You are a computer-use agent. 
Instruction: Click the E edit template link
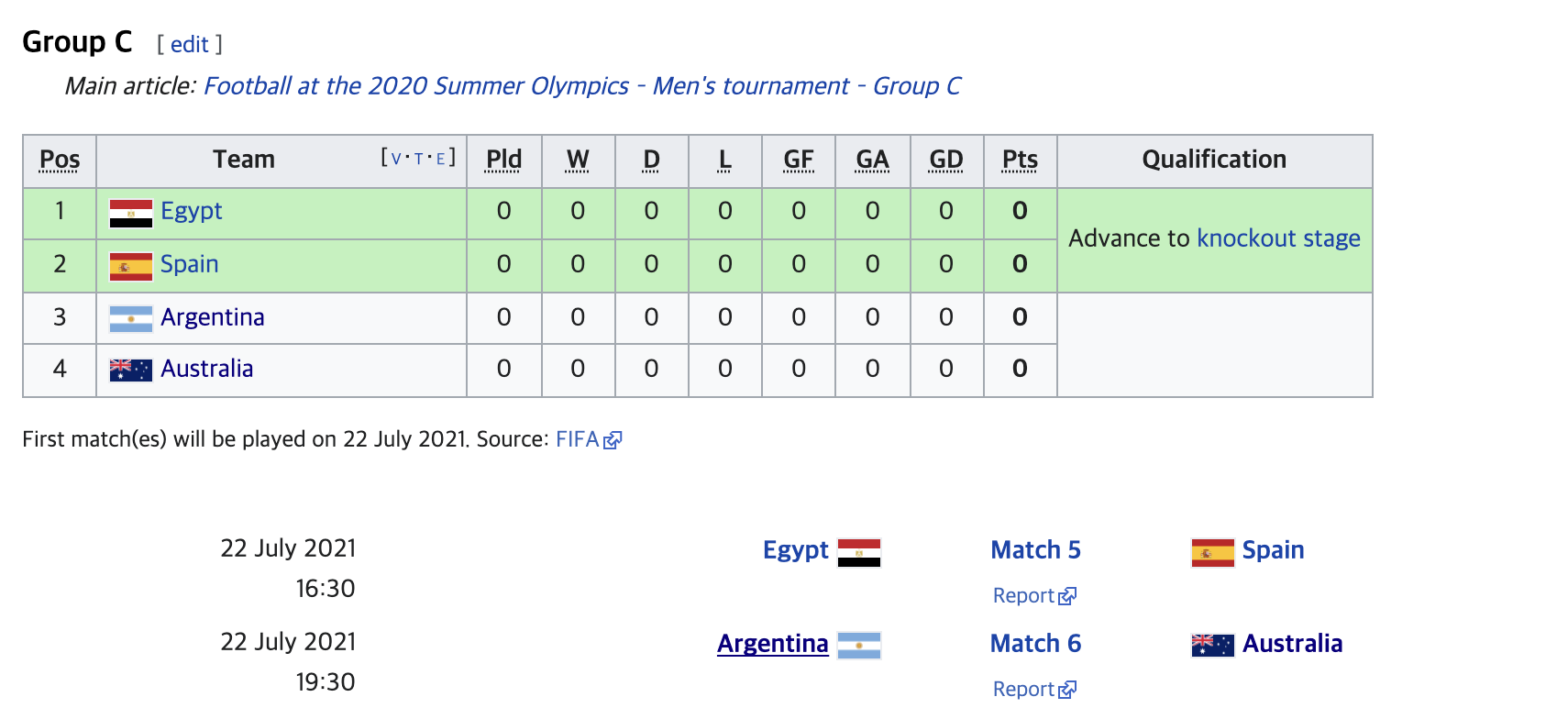click(440, 159)
